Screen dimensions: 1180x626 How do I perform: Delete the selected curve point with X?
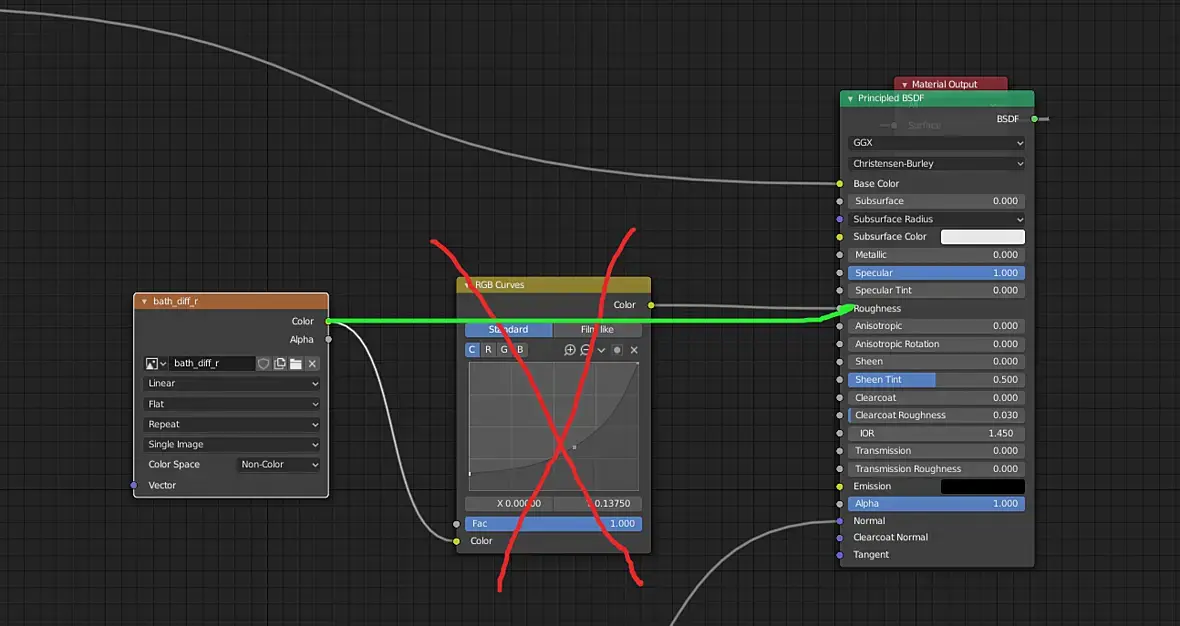point(634,350)
